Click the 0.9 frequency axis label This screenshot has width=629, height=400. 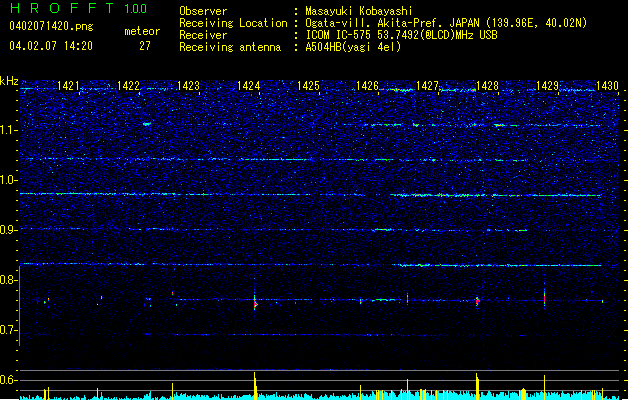click(9, 230)
